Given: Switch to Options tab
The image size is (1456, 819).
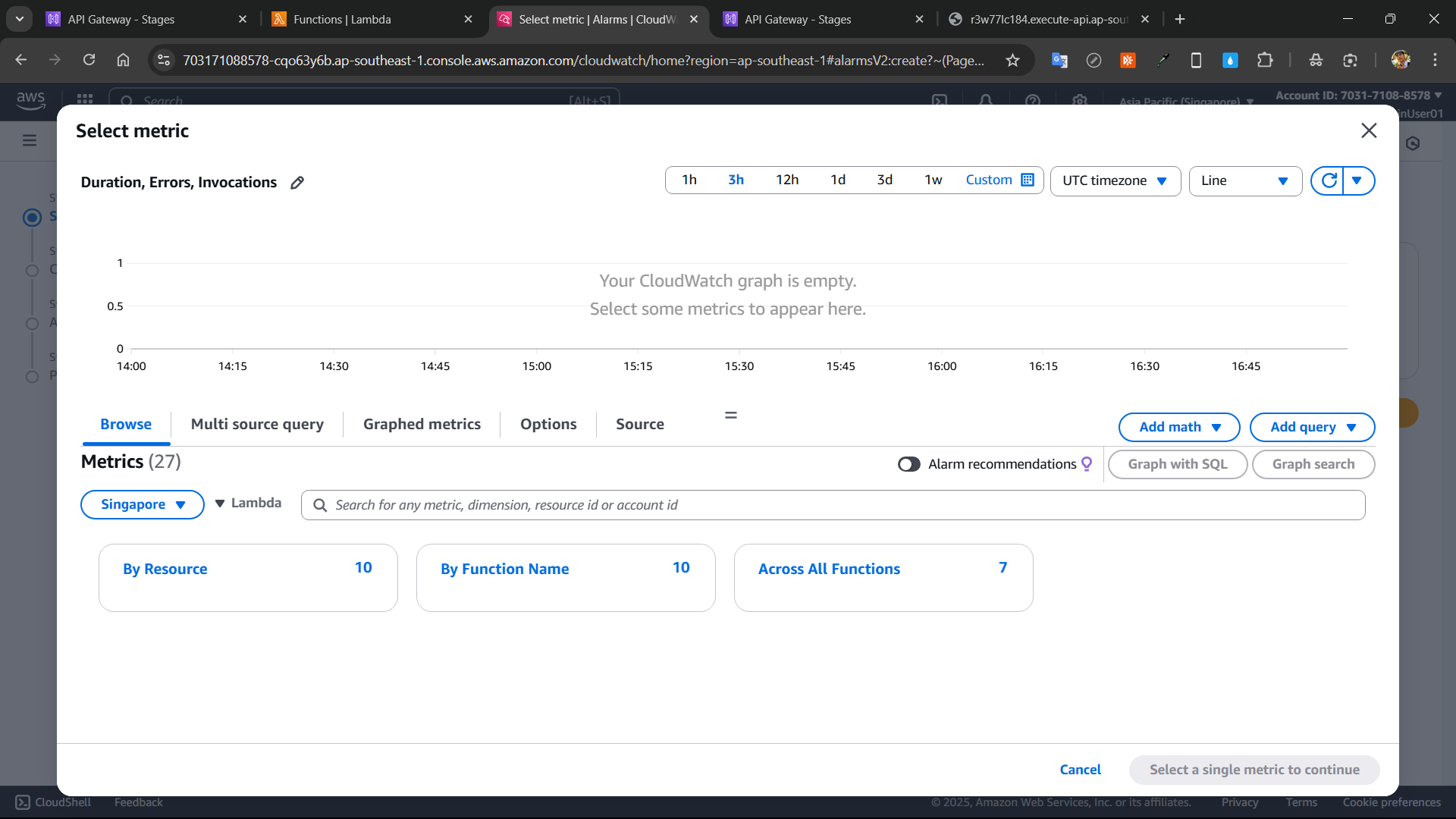Looking at the screenshot, I should tap(548, 424).
